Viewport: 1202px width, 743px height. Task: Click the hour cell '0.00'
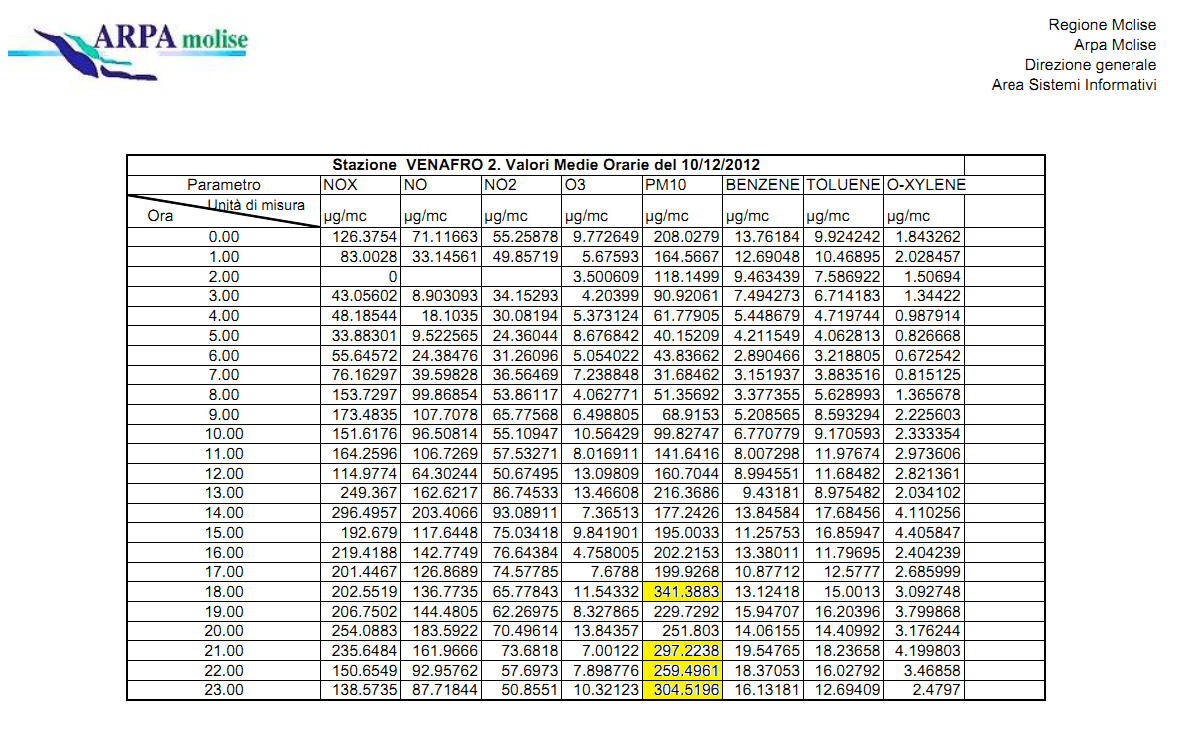tap(224, 237)
